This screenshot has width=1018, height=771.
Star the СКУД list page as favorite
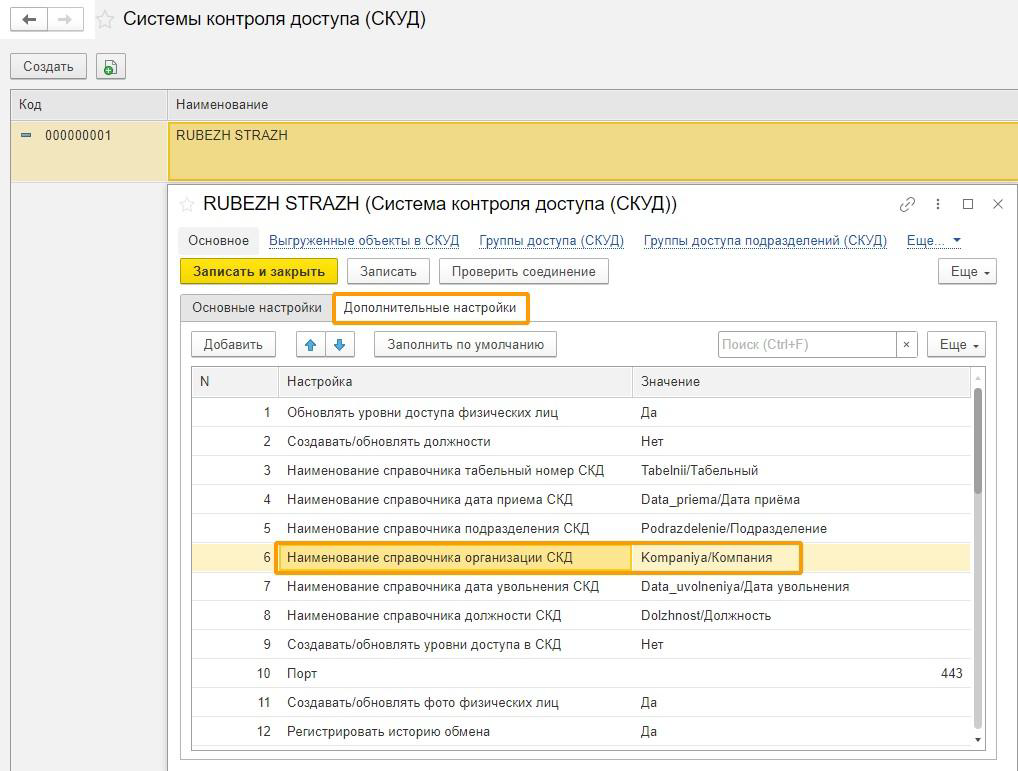(x=105, y=20)
